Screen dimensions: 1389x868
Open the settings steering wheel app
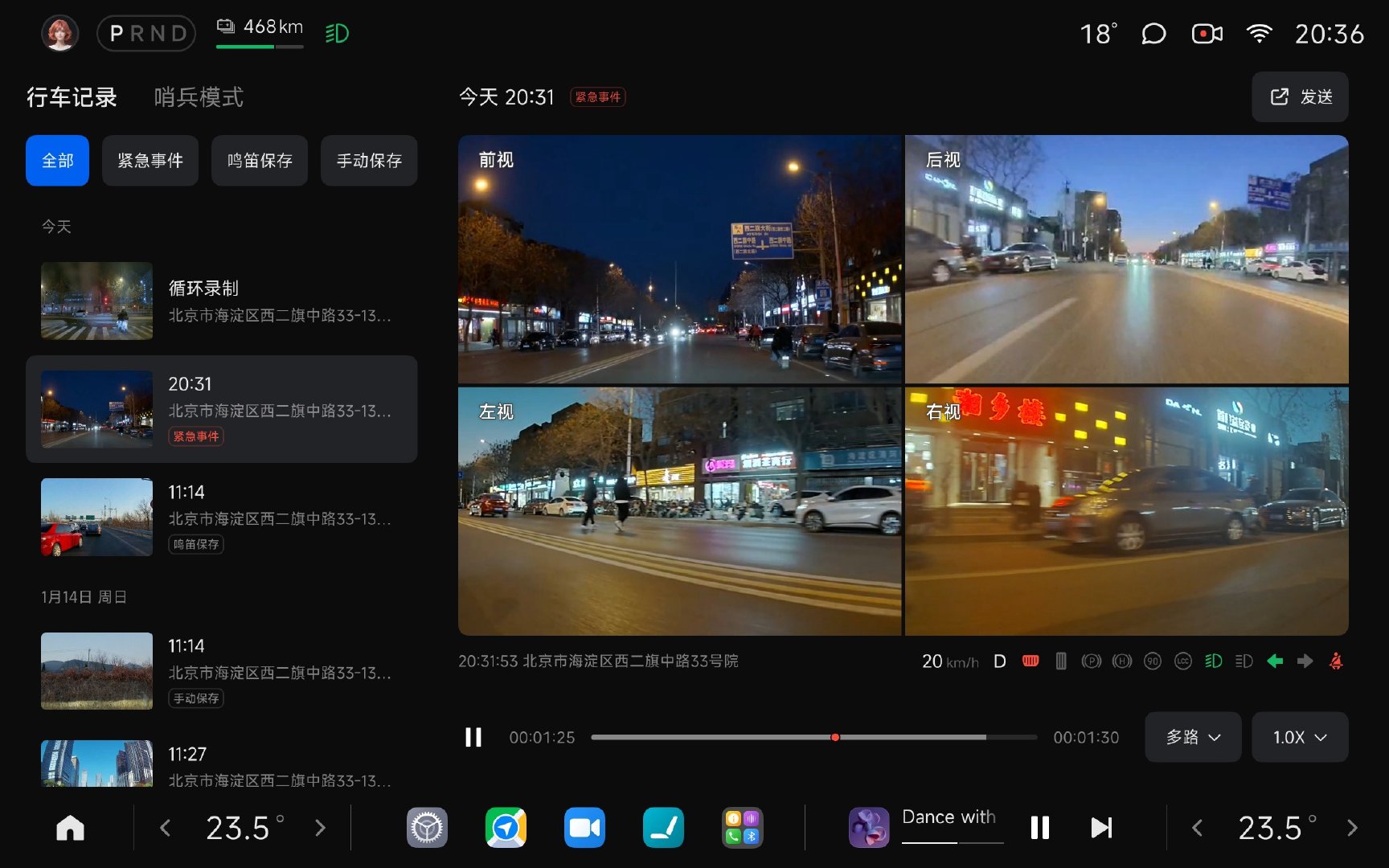(x=427, y=828)
